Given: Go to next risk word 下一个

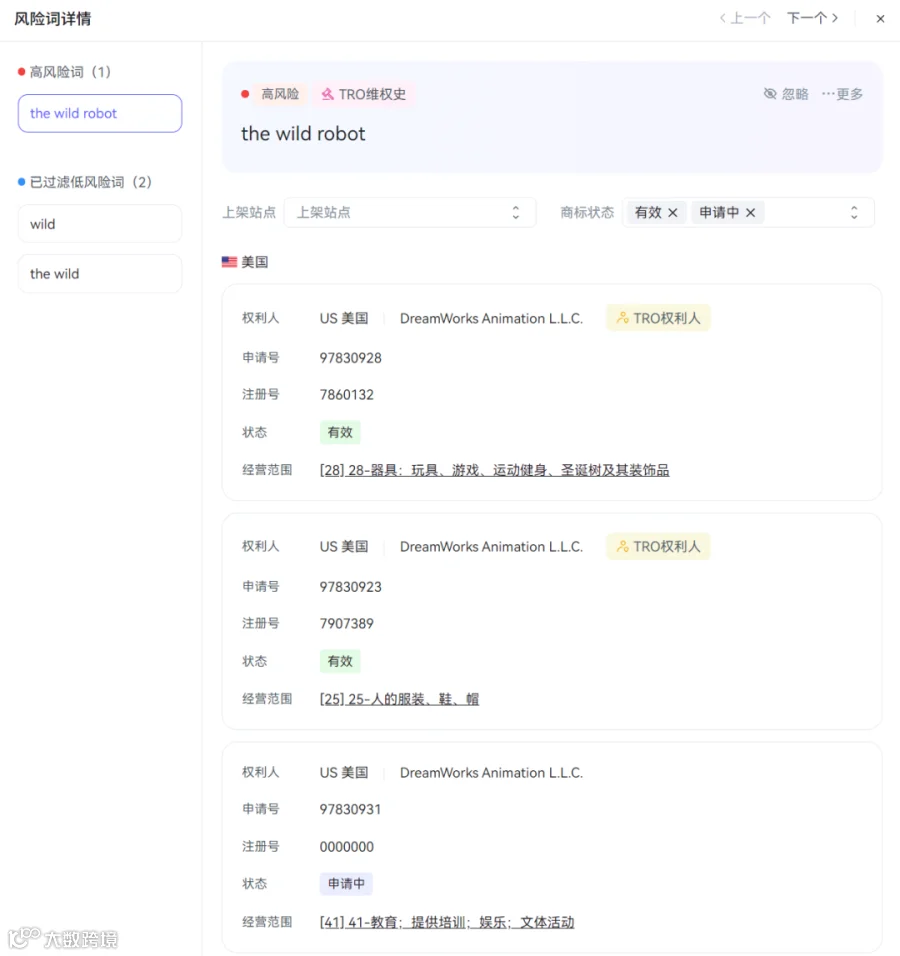Looking at the screenshot, I should pos(813,18).
